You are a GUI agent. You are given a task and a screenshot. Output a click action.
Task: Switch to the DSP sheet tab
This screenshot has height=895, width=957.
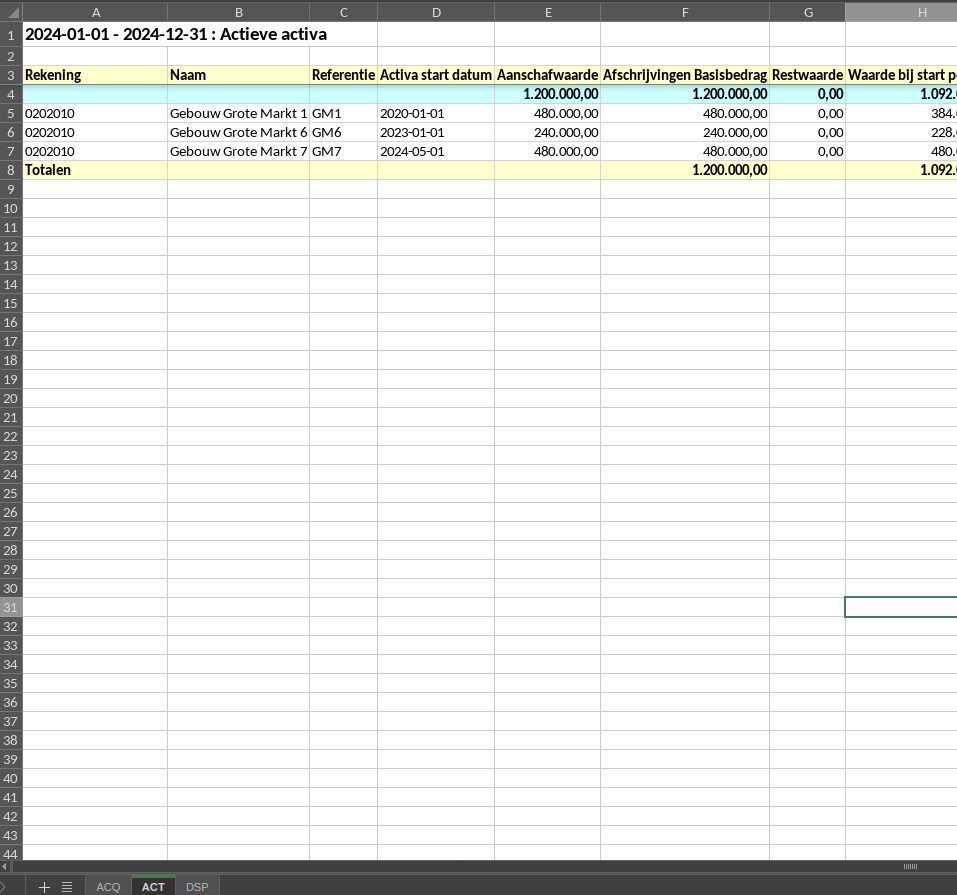tap(197, 887)
